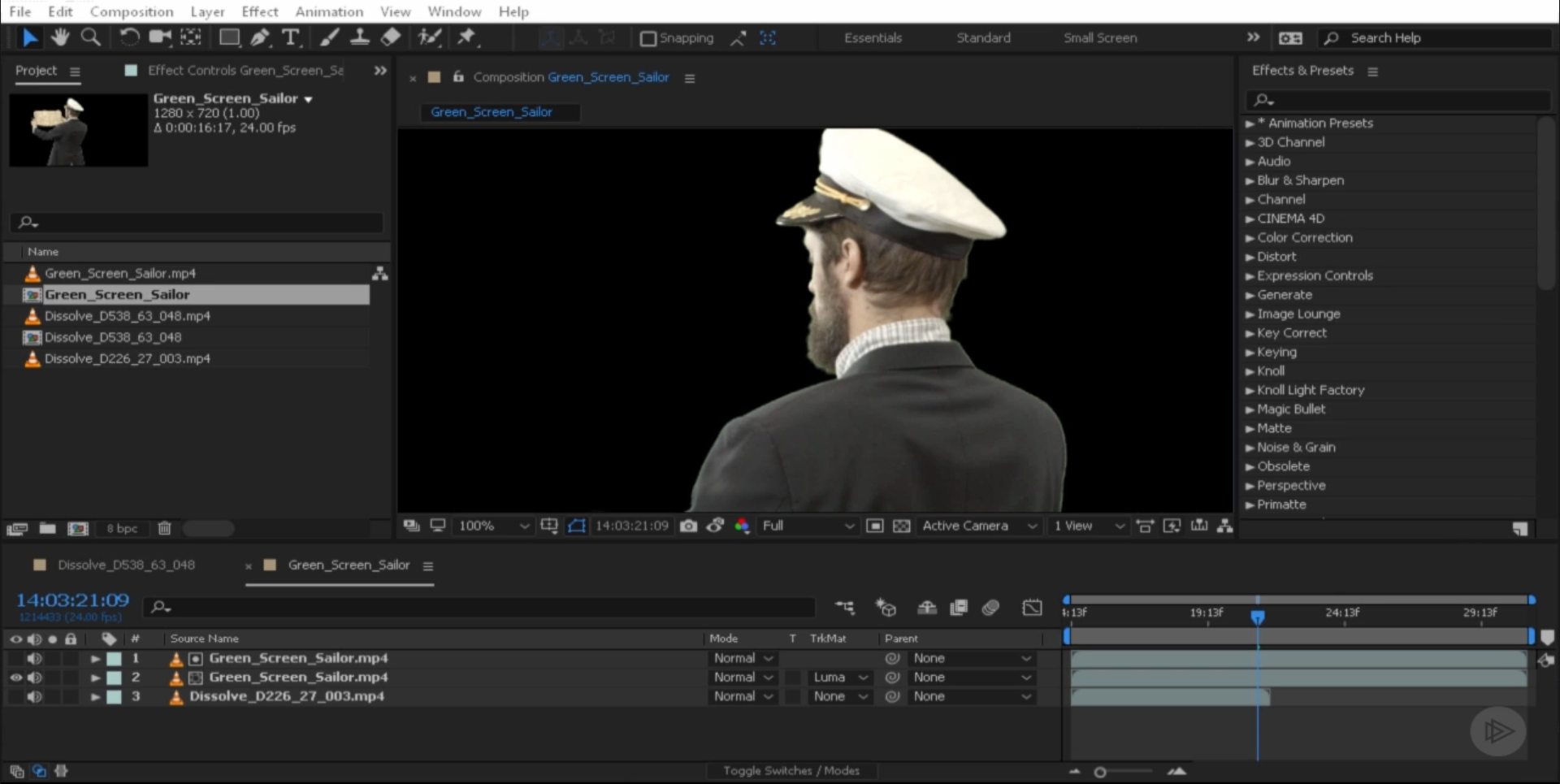This screenshot has height=784, width=1560.
Task: Select the Unified Camera tool
Action: tap(160, 37)
